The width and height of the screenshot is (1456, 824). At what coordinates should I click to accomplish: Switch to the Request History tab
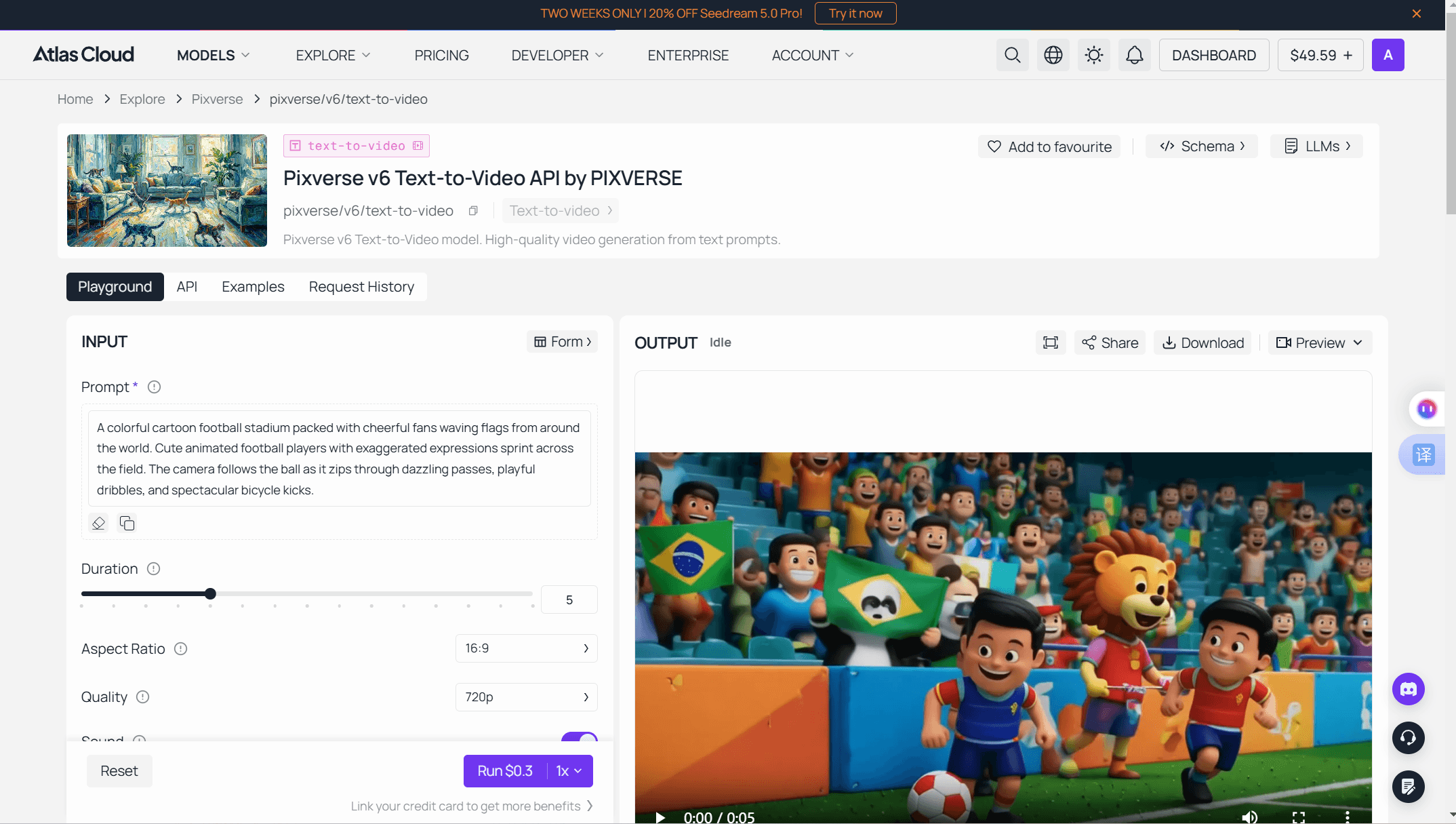tap(361, 287)
